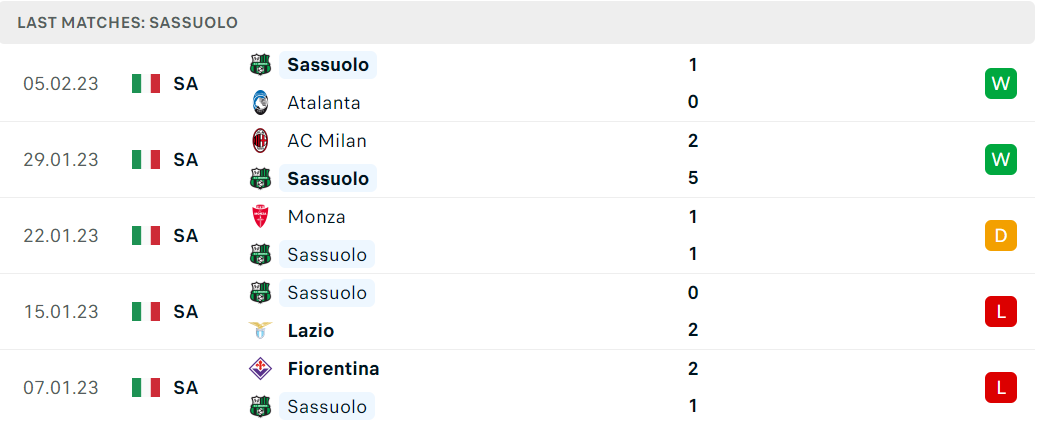Open the Atalanta team link

pyautogui.click(x=324, y=103)
